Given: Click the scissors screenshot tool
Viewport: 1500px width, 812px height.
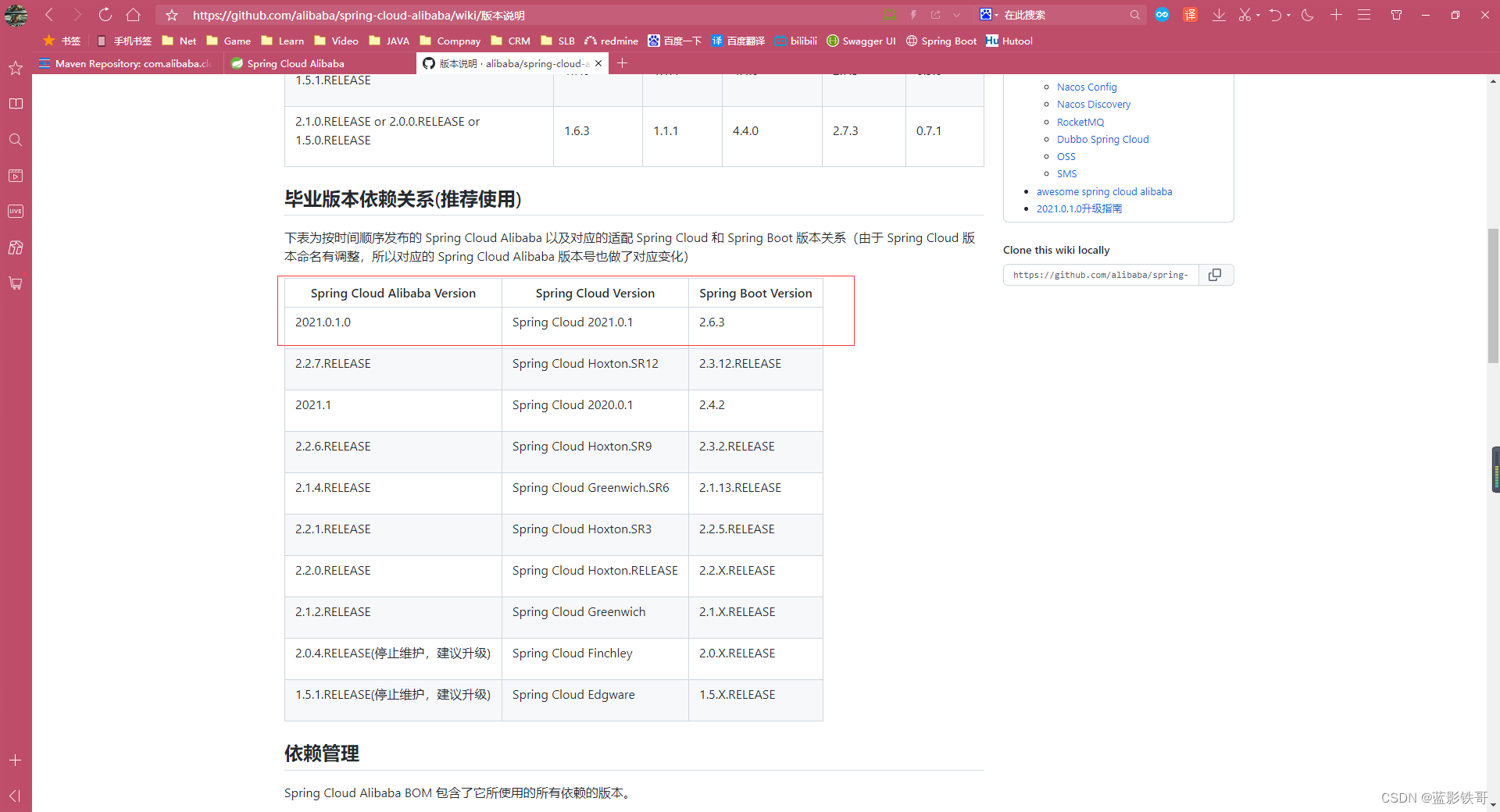Looking at the screenshot, I should tap(1245, 15).
